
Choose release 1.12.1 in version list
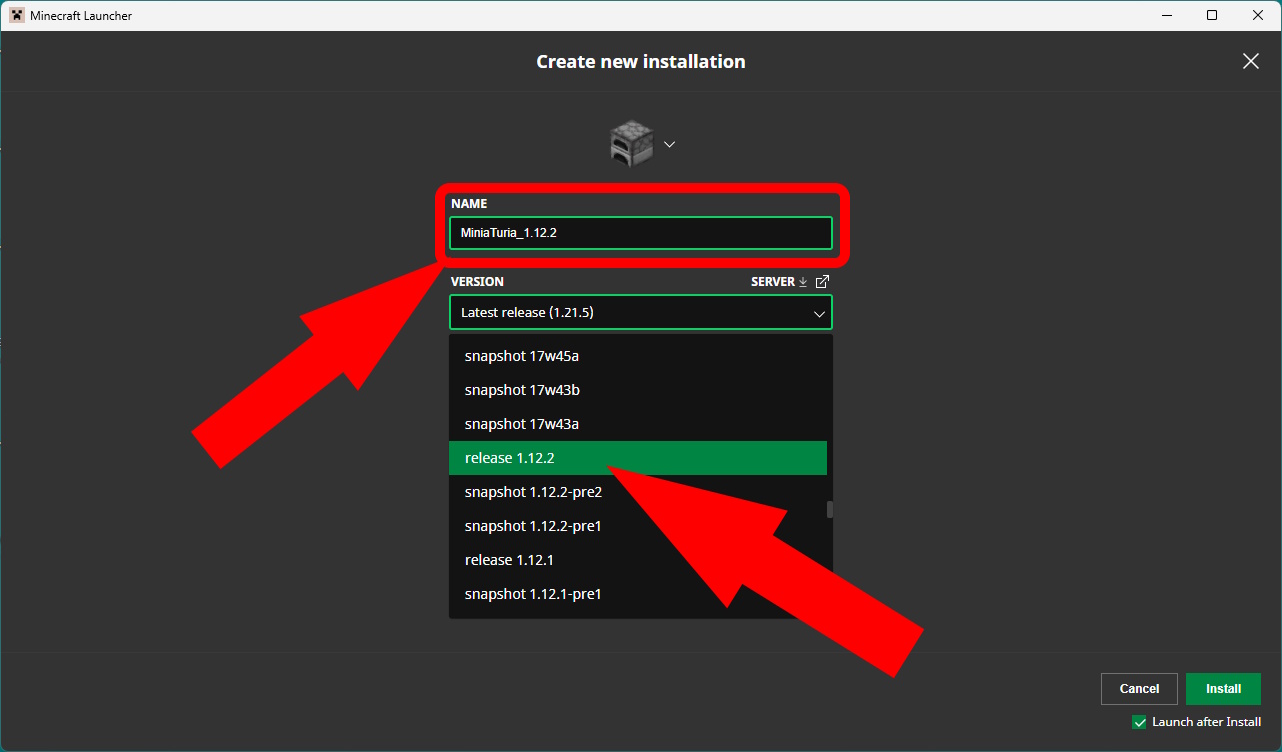pos(638,560)
